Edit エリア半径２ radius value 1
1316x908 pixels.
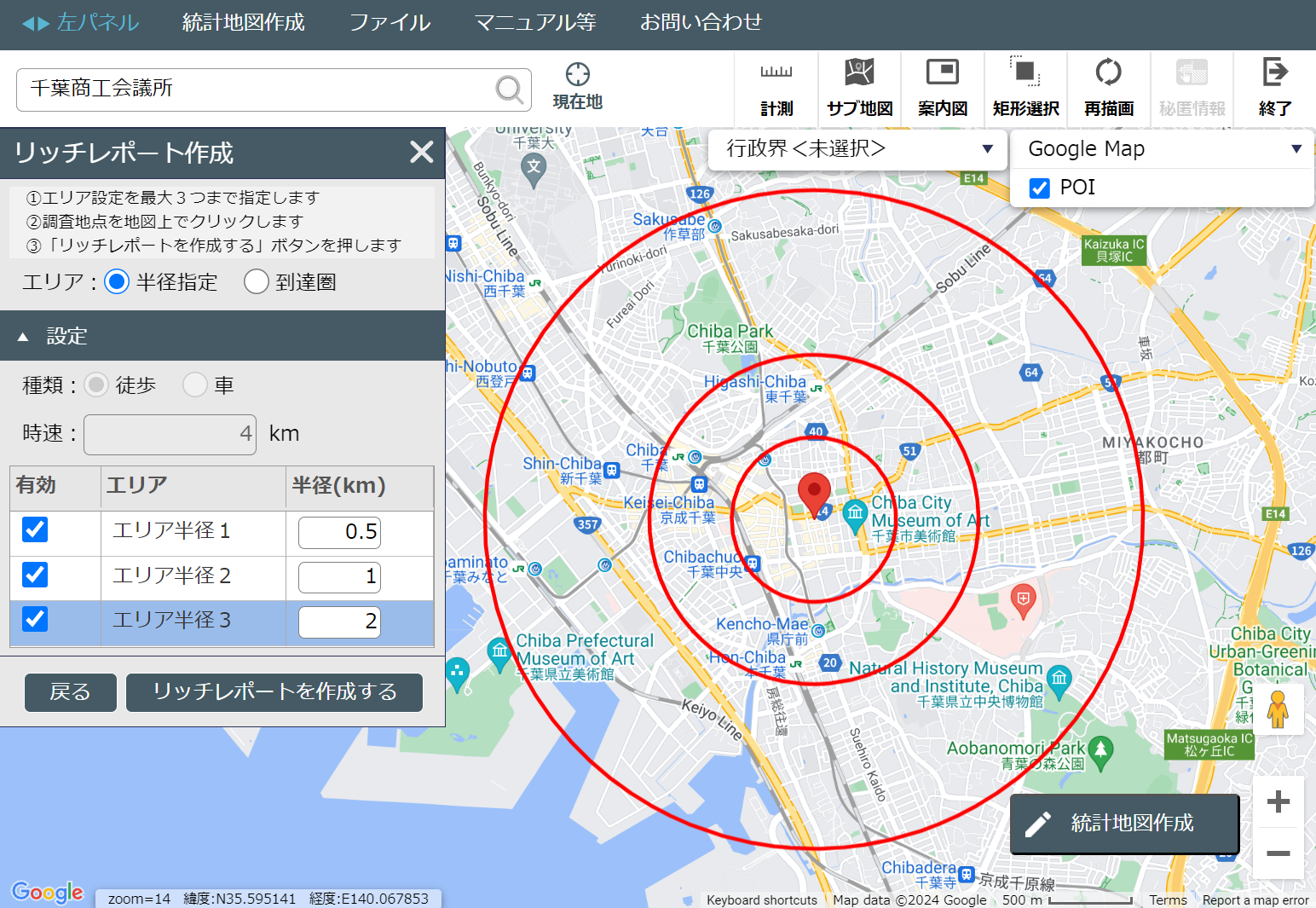click(339, 577)
